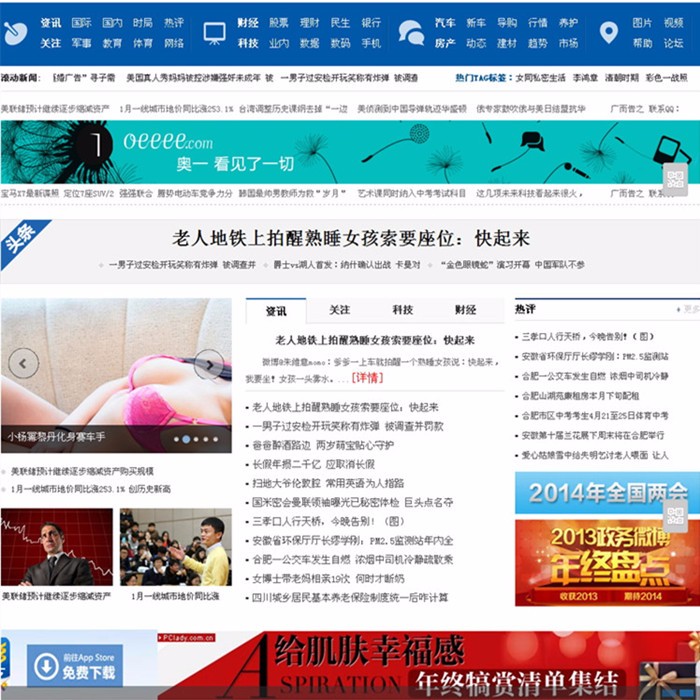
Task: Click the QR code icon on teal banner
Action: tap(675, 179)
